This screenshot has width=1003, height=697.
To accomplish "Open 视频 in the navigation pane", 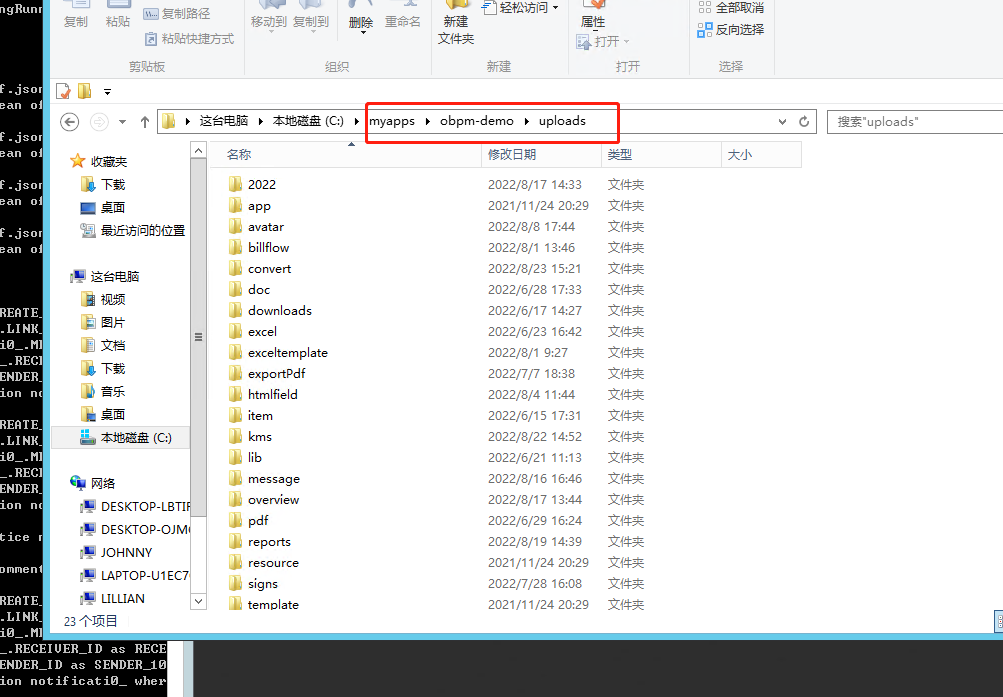I will pos(113,300).
